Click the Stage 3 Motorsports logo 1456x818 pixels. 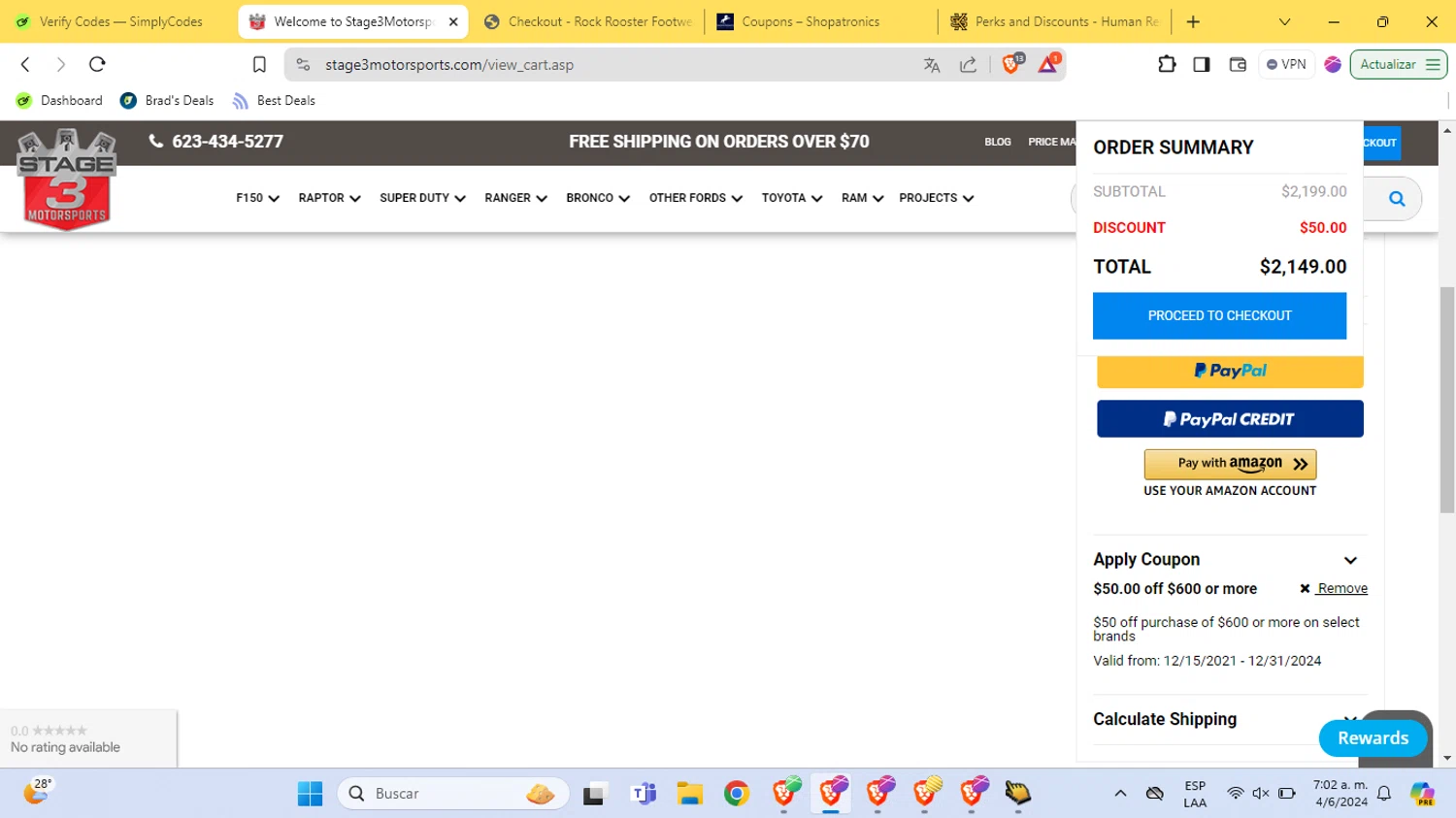(67, 180)
